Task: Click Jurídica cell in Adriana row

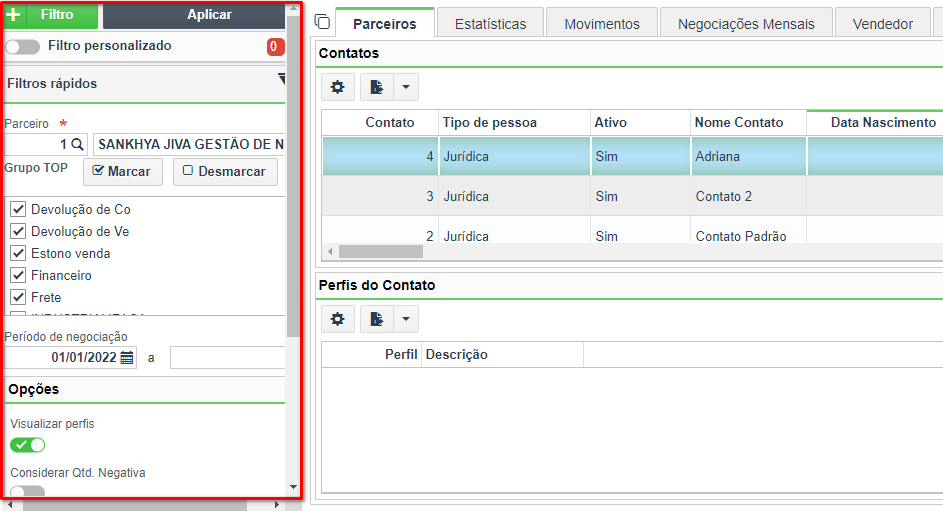Action: 515,156
